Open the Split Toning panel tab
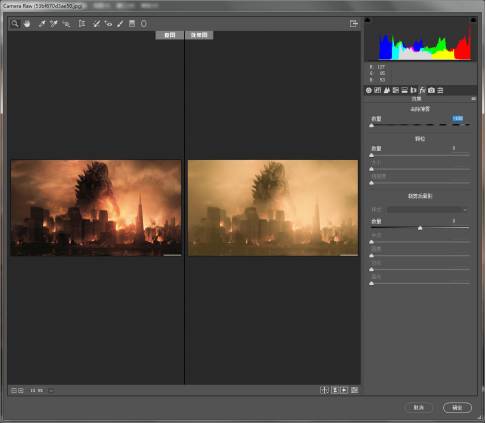The image size is (486, 423). pos(405,90)
